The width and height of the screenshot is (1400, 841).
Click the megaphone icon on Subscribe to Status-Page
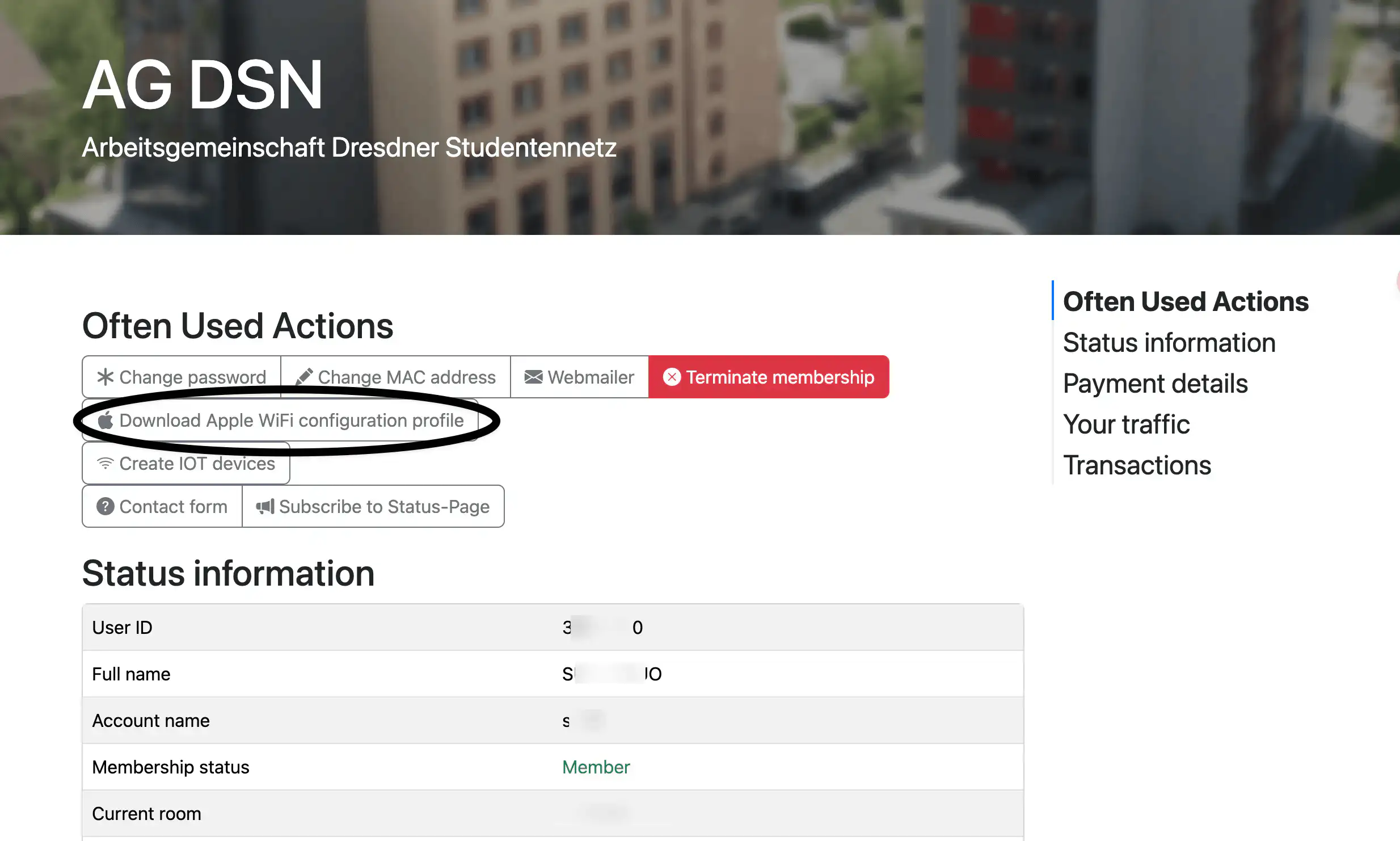point(265,506)
